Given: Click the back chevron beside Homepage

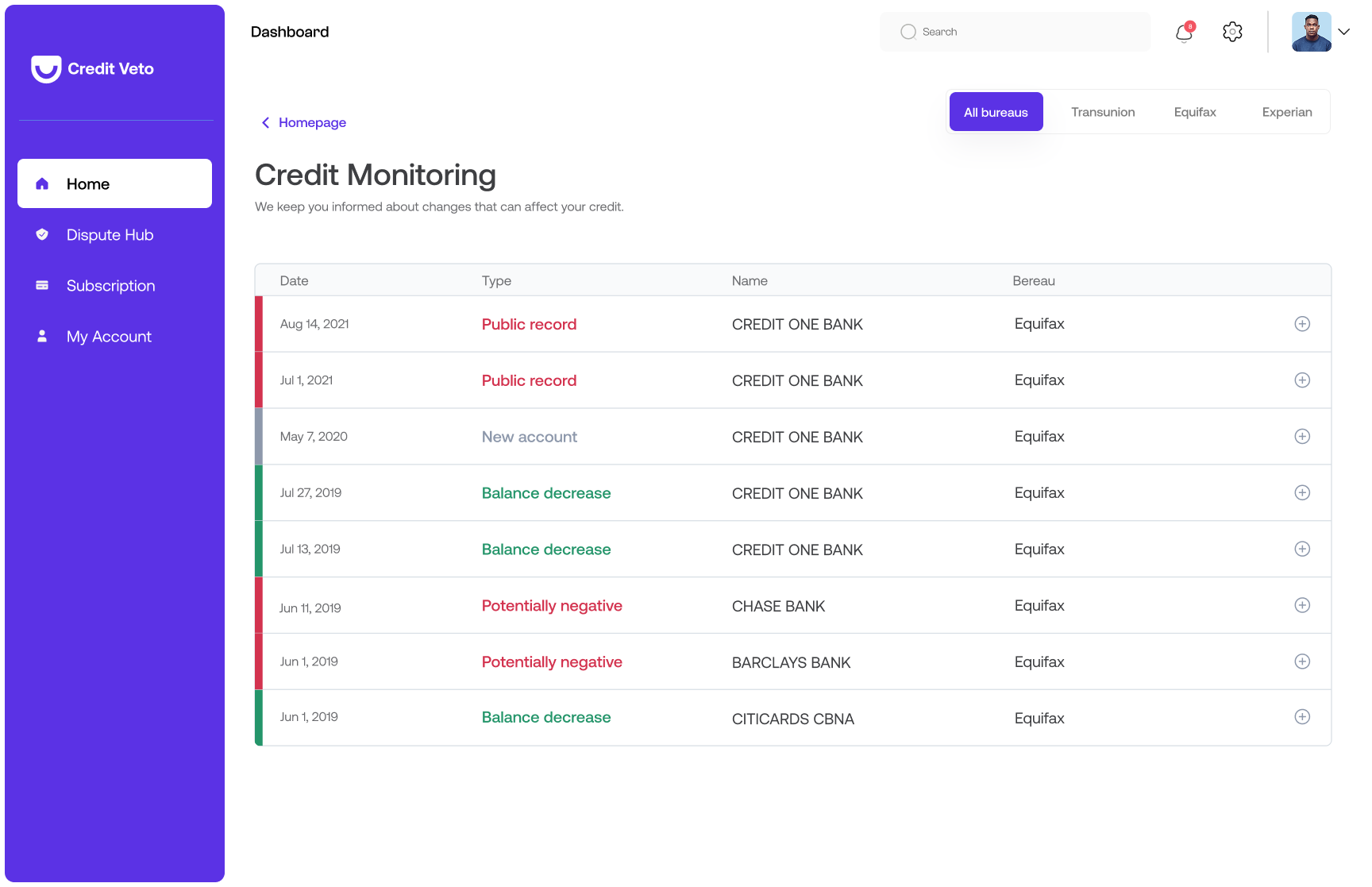Looking at the screenshot, I should click(x=265, y=122).
